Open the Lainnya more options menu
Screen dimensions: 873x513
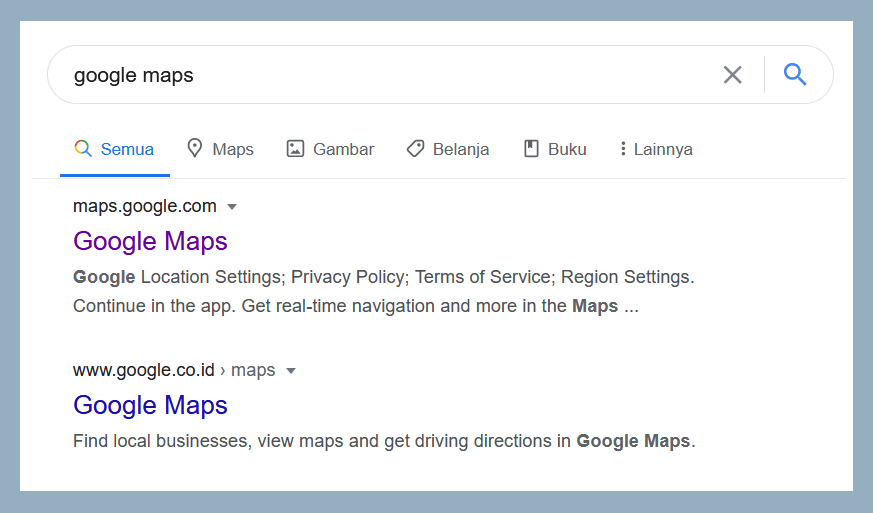[656, 149]
